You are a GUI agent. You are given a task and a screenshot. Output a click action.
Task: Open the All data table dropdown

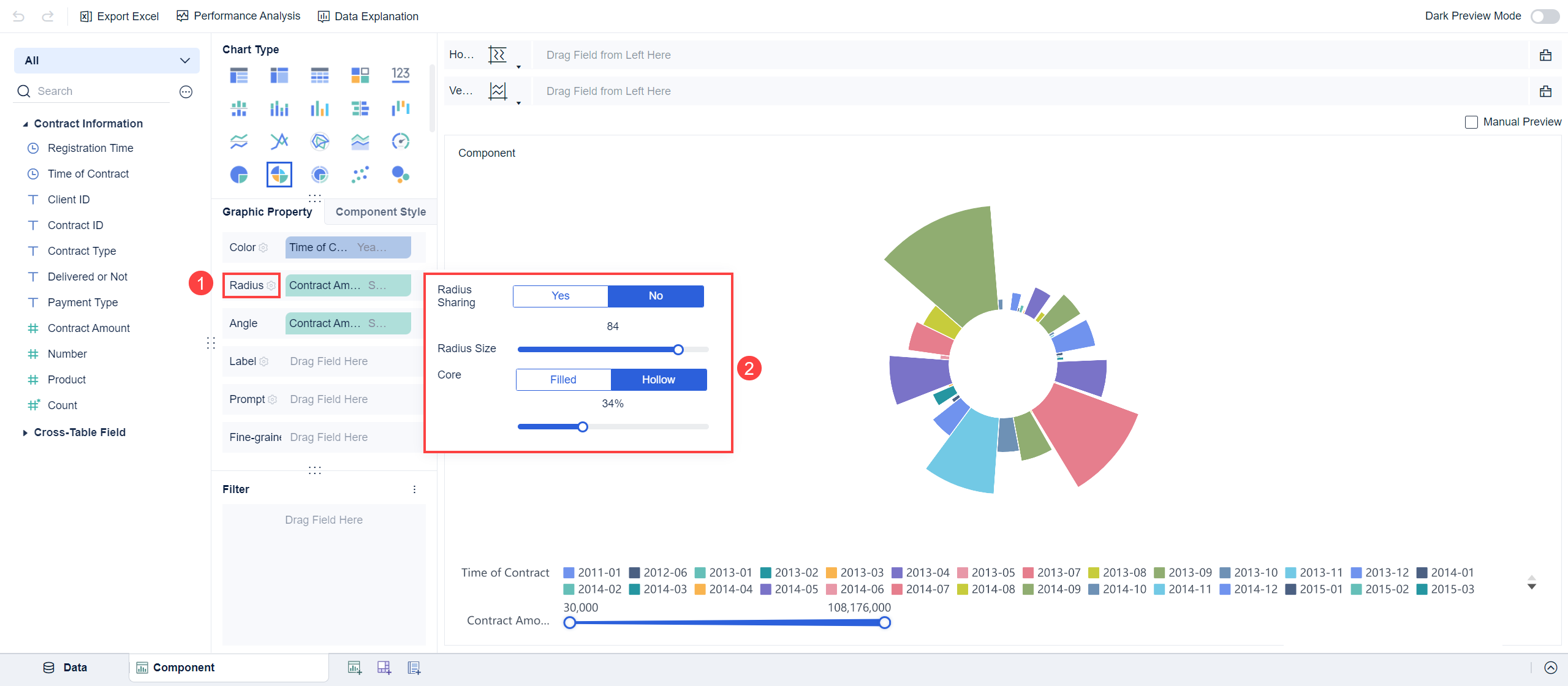[x=107, y=61]
